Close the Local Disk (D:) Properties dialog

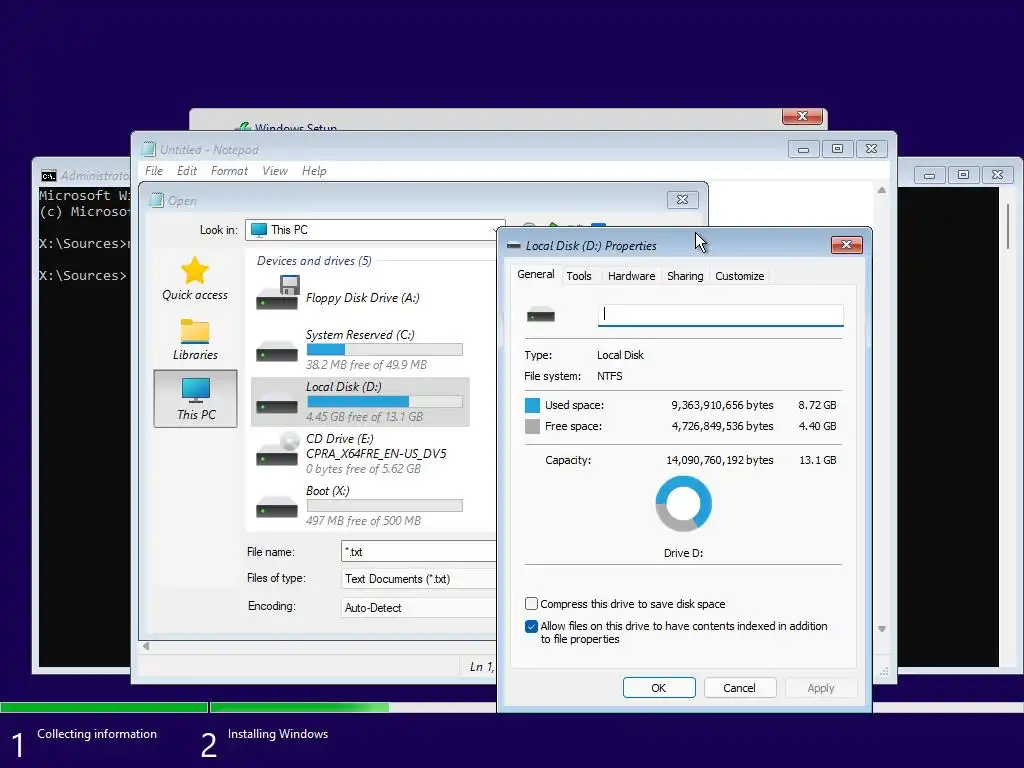pyautogui.click(x=846, y=245)
